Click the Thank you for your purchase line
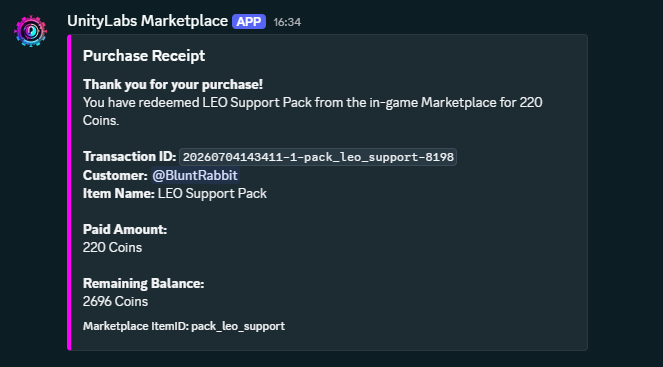Screen dimensions: 663x367 coord(173,85)
